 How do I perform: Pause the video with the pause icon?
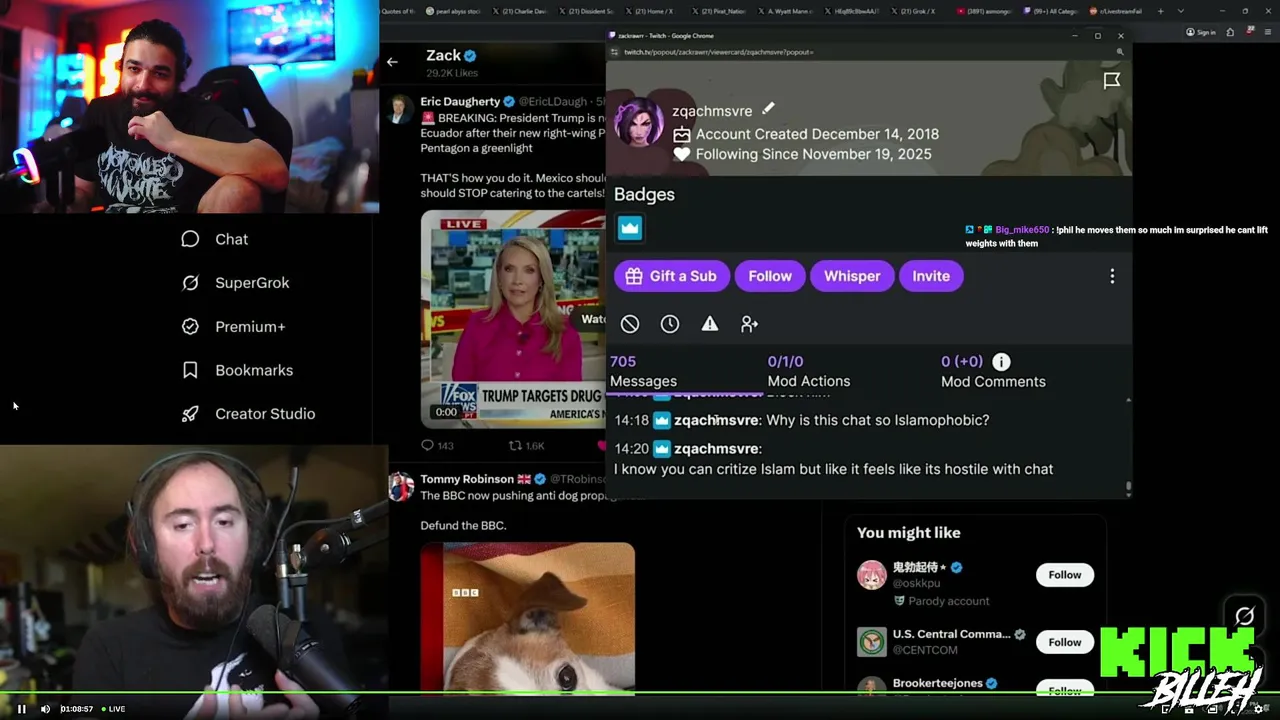pyautogui.click(x=21, y=709)
